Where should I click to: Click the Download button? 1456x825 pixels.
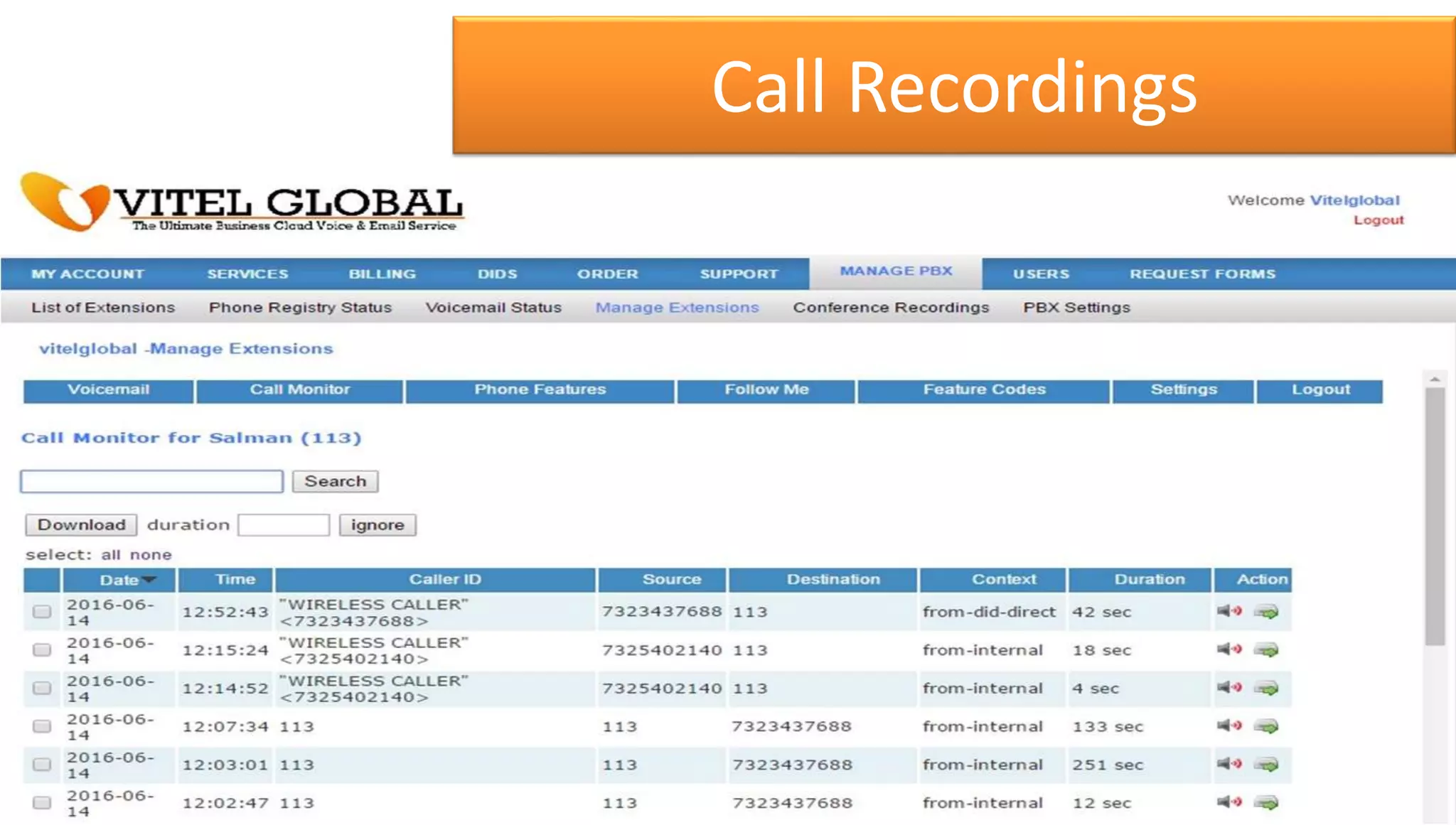coord(81,525)
